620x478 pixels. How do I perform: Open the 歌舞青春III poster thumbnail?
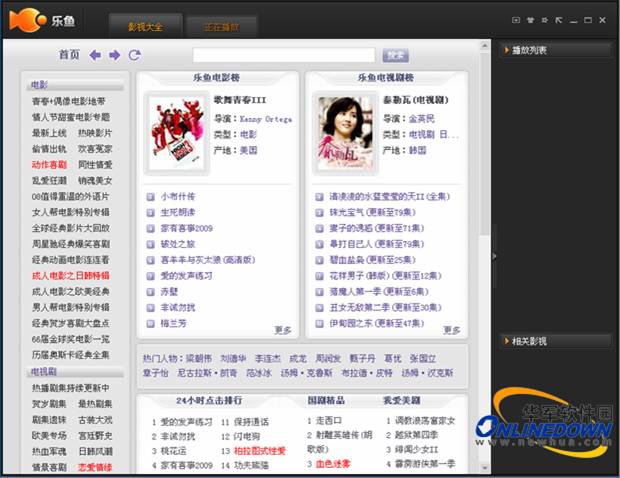[176, 133]
